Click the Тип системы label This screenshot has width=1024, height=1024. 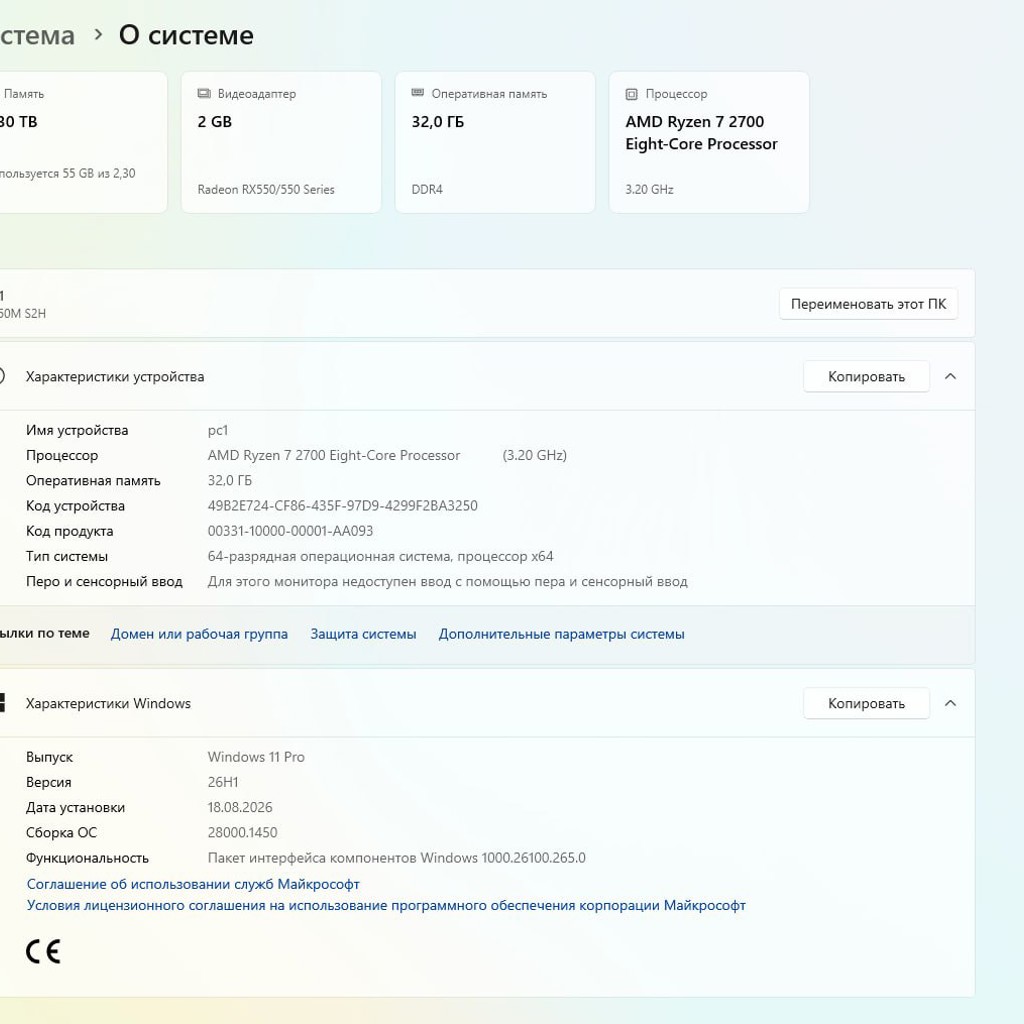point(67,556)
